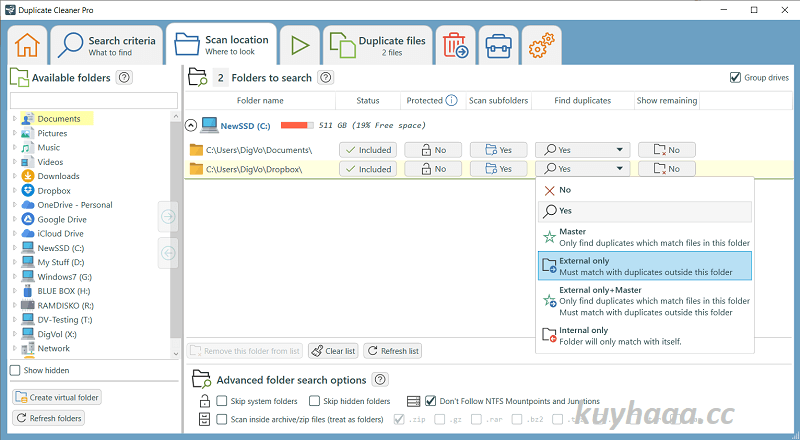Open settings with the orange gears icon
The height and width of the screenshot is (440, 800).
pos(541,45)
